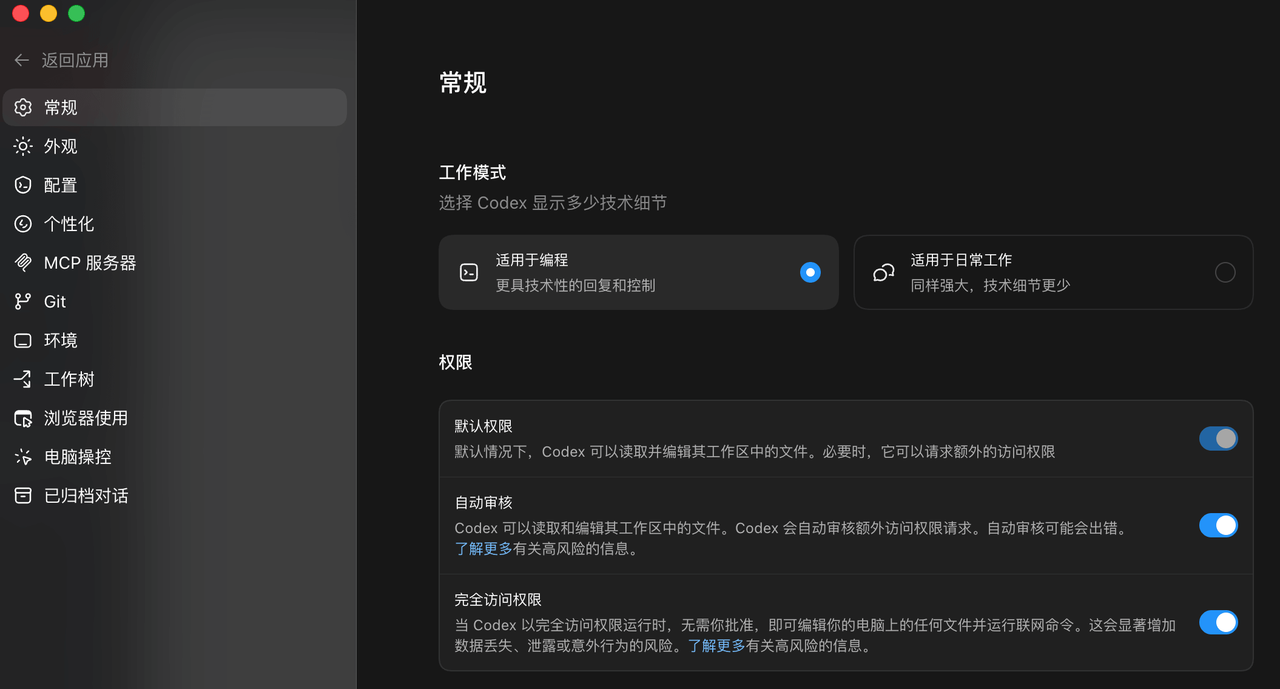This screenshot has width=1280, height=689.
Task: Go to 电脑操控 settings
Action: point(175,457)
